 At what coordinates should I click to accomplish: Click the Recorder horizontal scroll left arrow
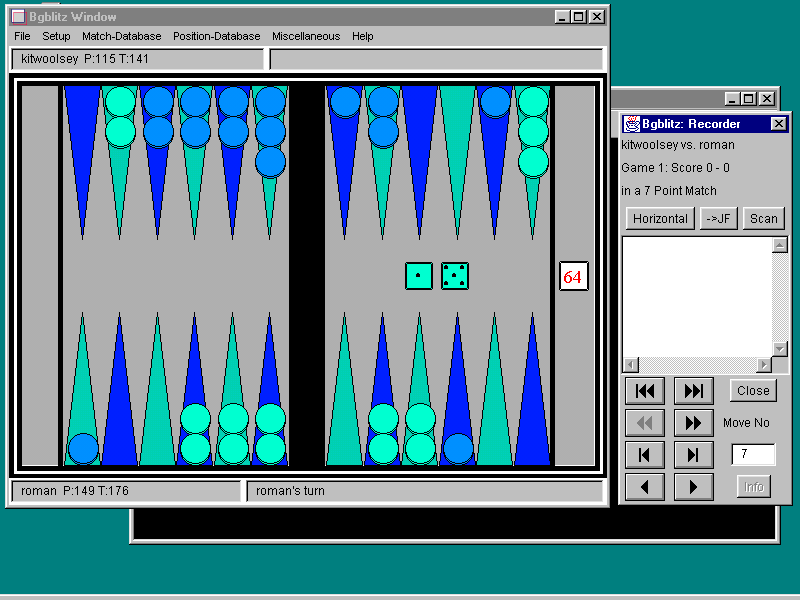(631, 365)
